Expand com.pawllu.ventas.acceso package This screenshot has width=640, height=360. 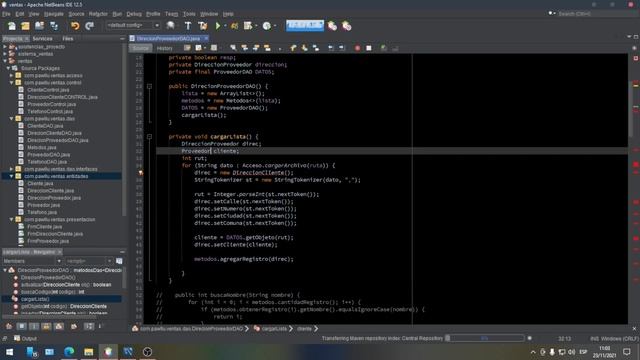pyautogui.click(x=11, y=76)
